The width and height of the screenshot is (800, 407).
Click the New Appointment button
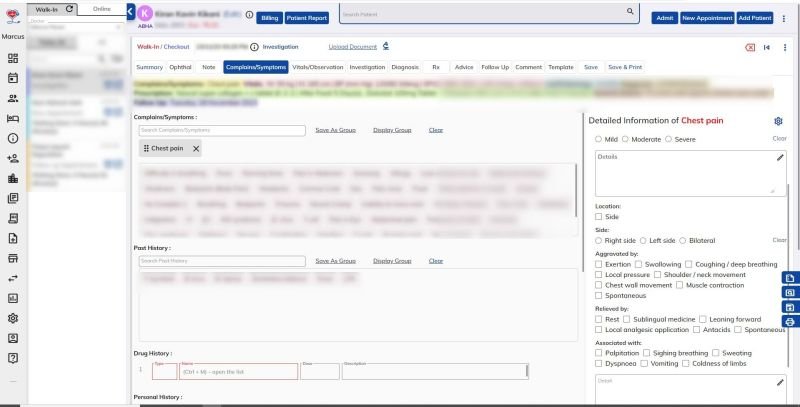707,18
